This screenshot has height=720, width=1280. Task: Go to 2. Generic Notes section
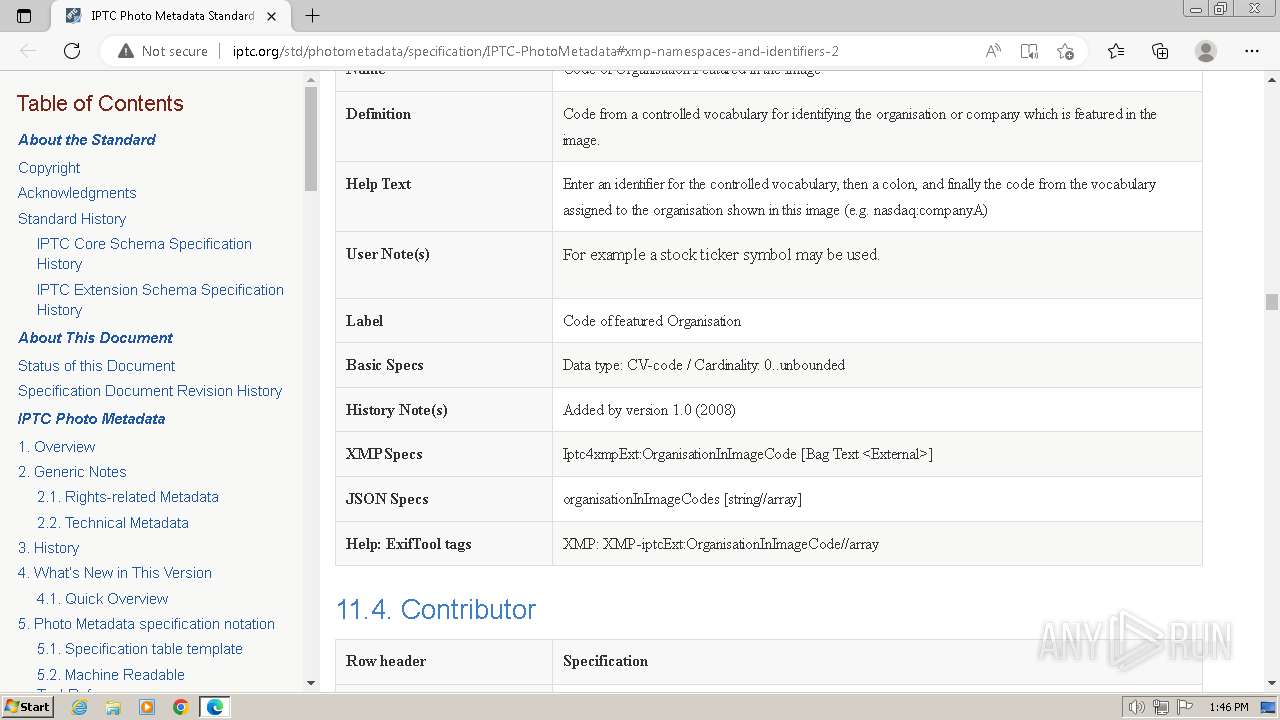point(72,472)
